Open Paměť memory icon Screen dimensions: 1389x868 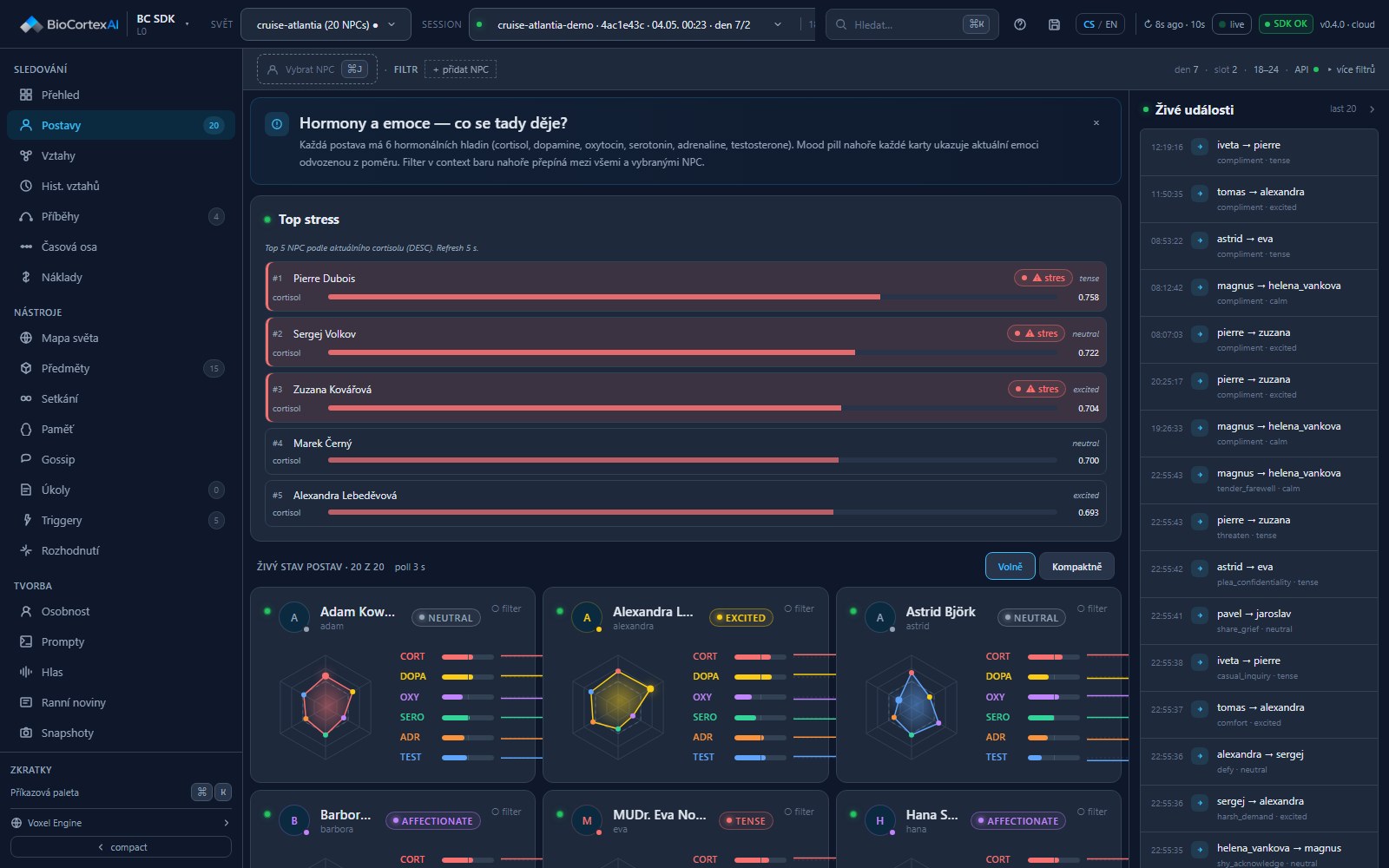tap(26, 429)
